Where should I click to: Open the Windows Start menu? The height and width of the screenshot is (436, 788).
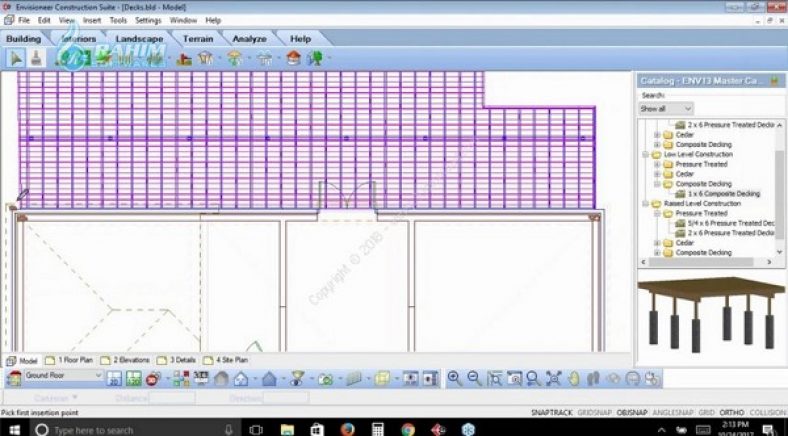pos(14,430)
